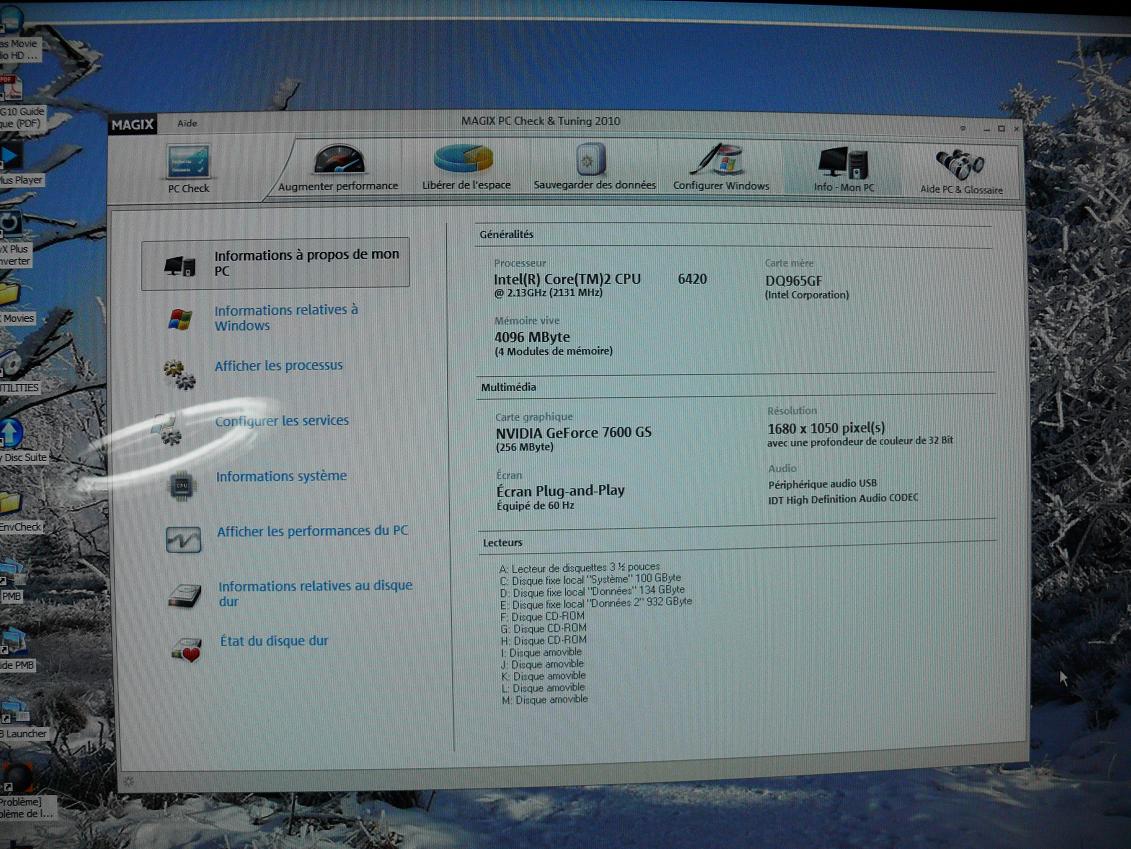Open the Aide menu
The image size is (1131, 849).
[188, 123]
